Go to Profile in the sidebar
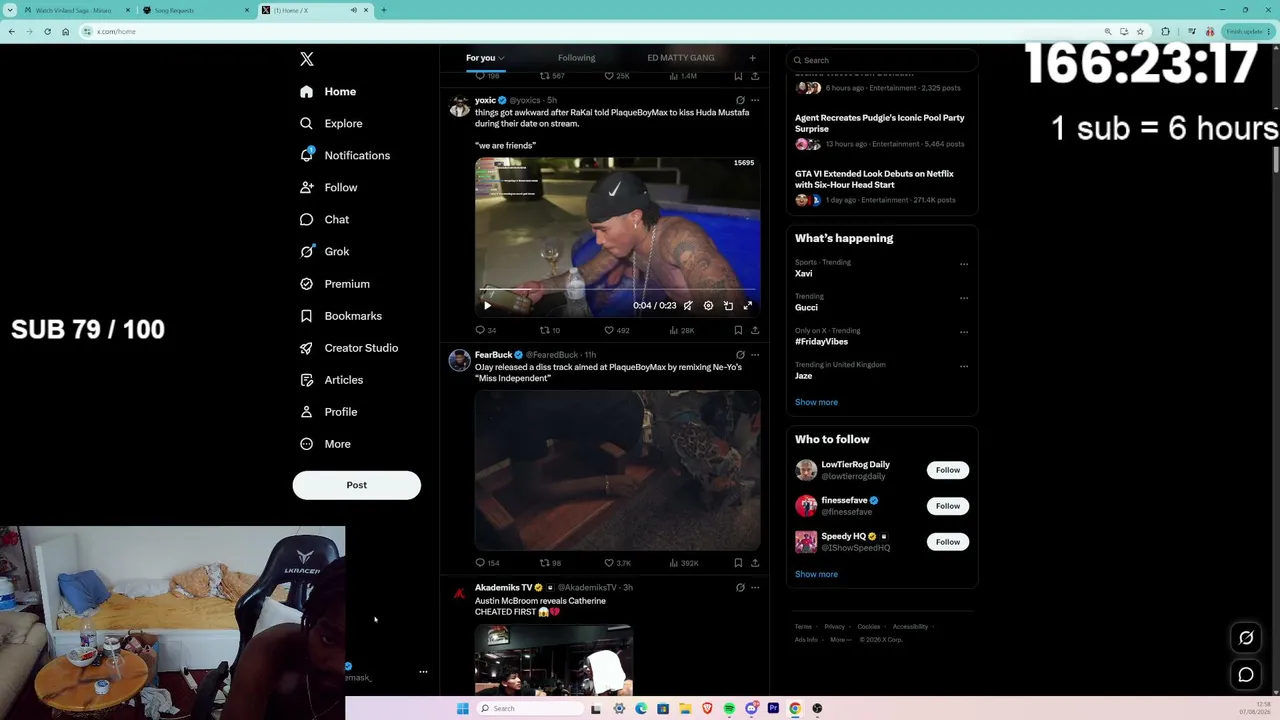 [328, 412]
